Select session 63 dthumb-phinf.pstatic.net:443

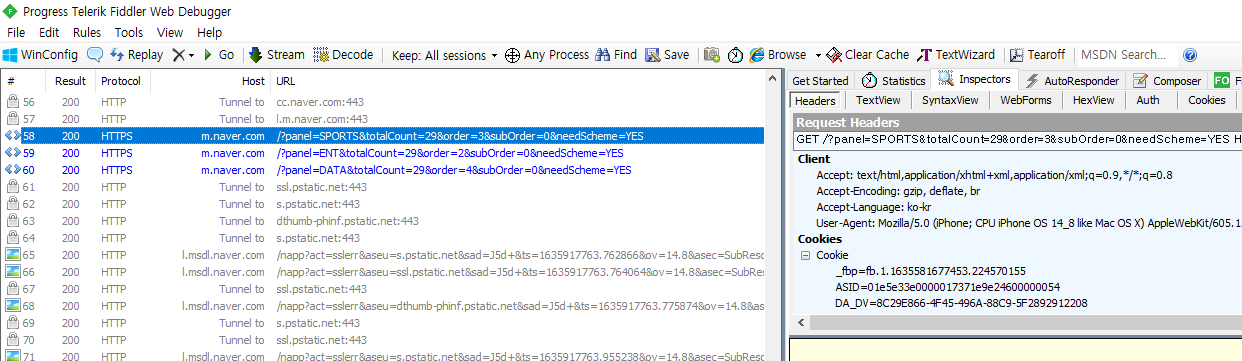[x=383, y=221]
